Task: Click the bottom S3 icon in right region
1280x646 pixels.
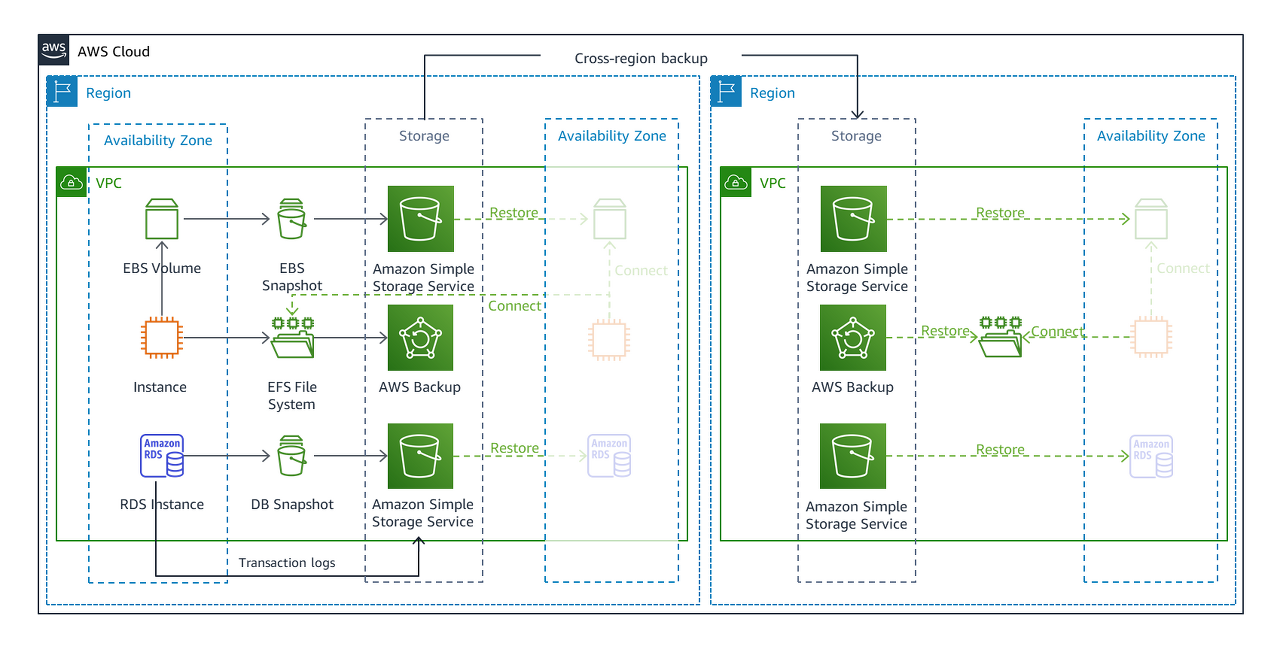Action: (x=854, y=456)
